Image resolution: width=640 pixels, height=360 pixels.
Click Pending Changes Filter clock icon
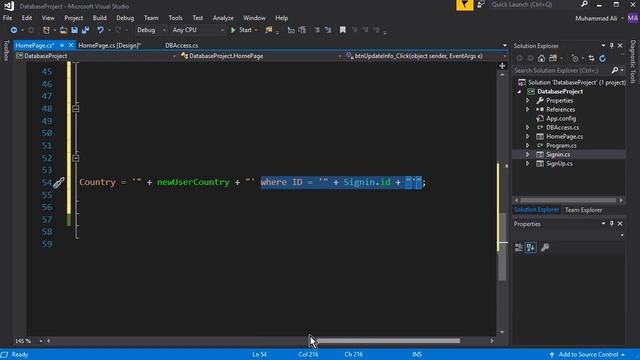[575, 58]
